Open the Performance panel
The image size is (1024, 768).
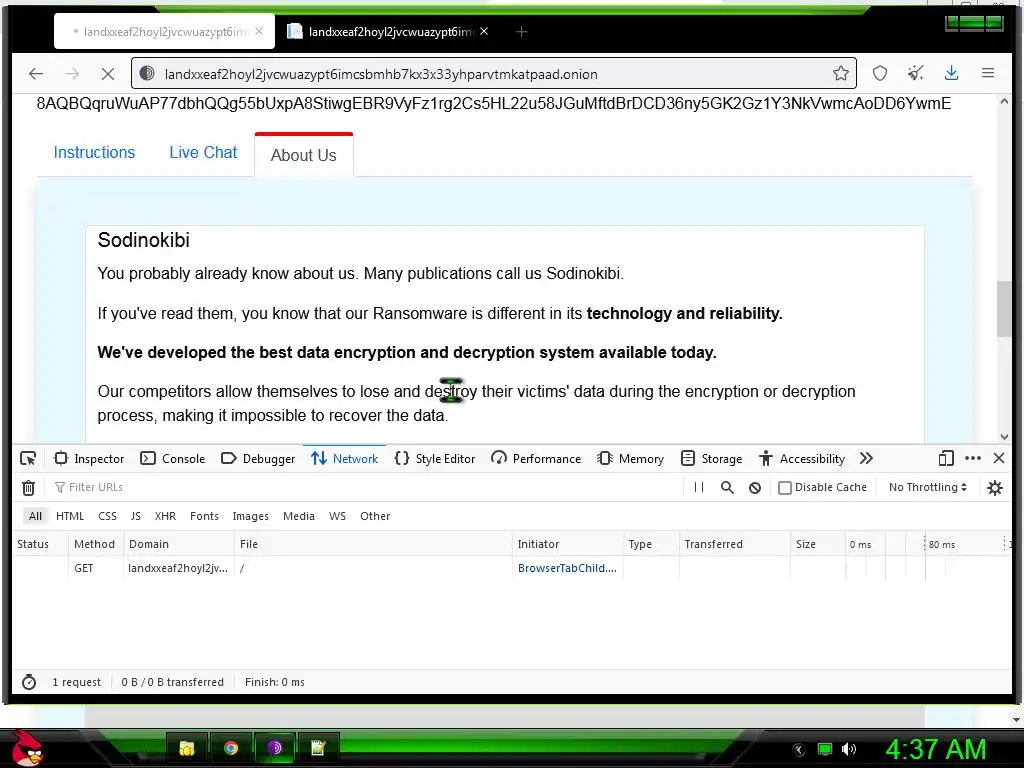tap(536, 458)
